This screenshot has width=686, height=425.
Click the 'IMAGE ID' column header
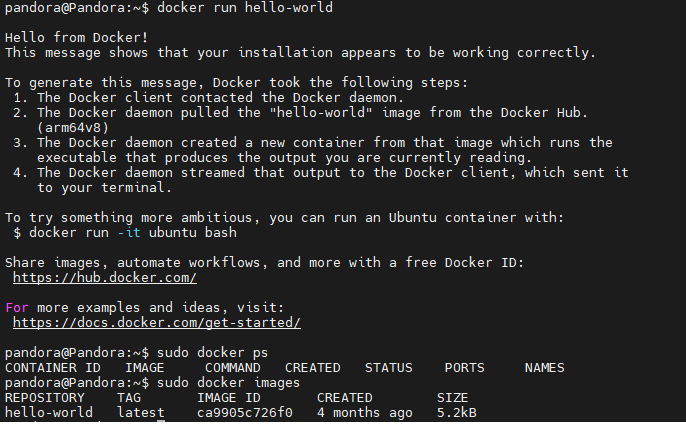coord(229,398)
